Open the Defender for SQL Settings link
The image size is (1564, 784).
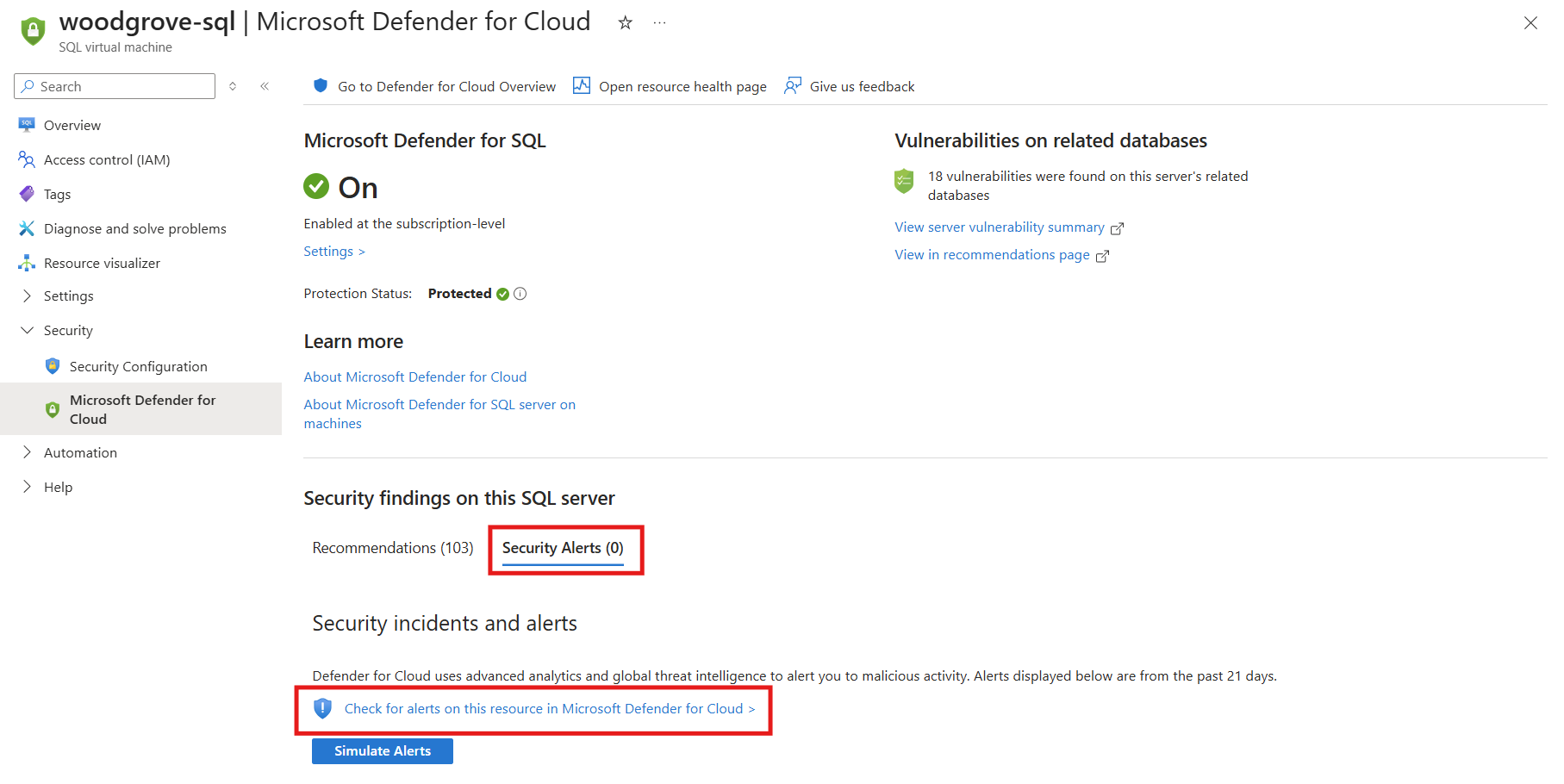334,252
